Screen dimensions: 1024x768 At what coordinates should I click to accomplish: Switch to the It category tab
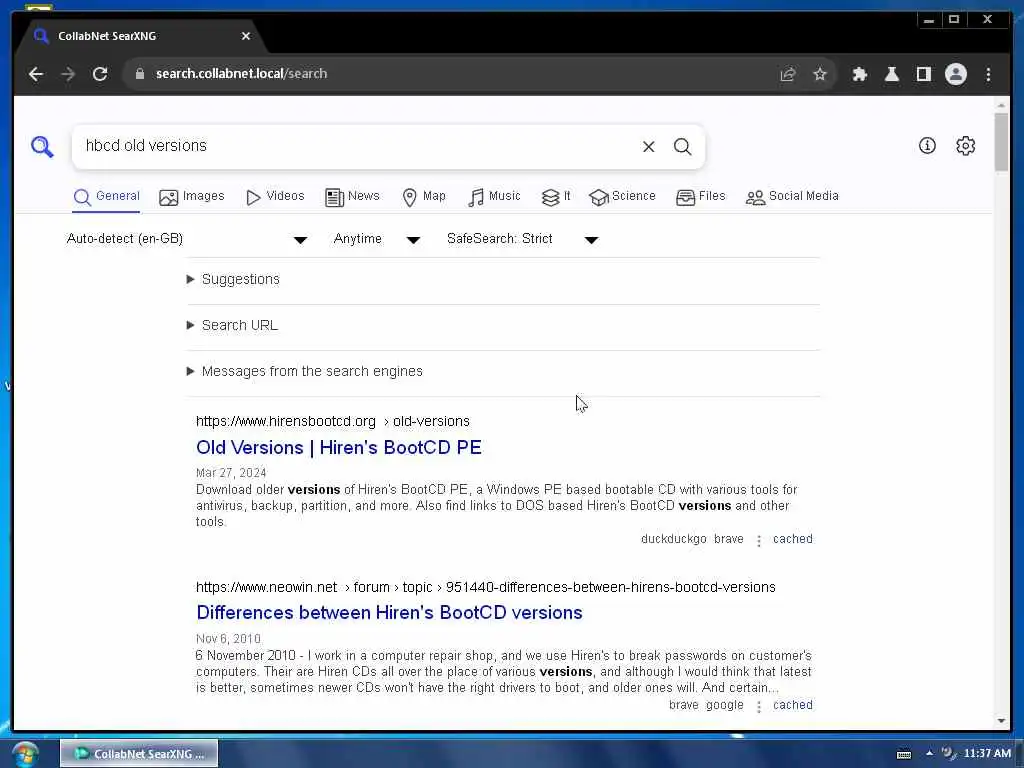tap(556, 197)
